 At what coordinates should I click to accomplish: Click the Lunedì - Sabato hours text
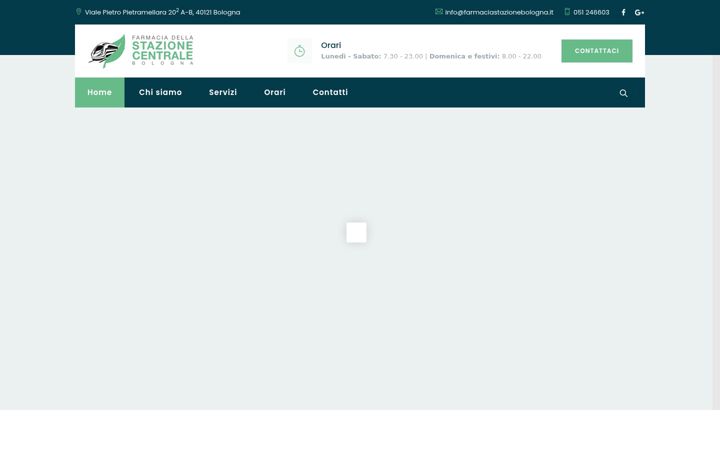coord(372,56)
